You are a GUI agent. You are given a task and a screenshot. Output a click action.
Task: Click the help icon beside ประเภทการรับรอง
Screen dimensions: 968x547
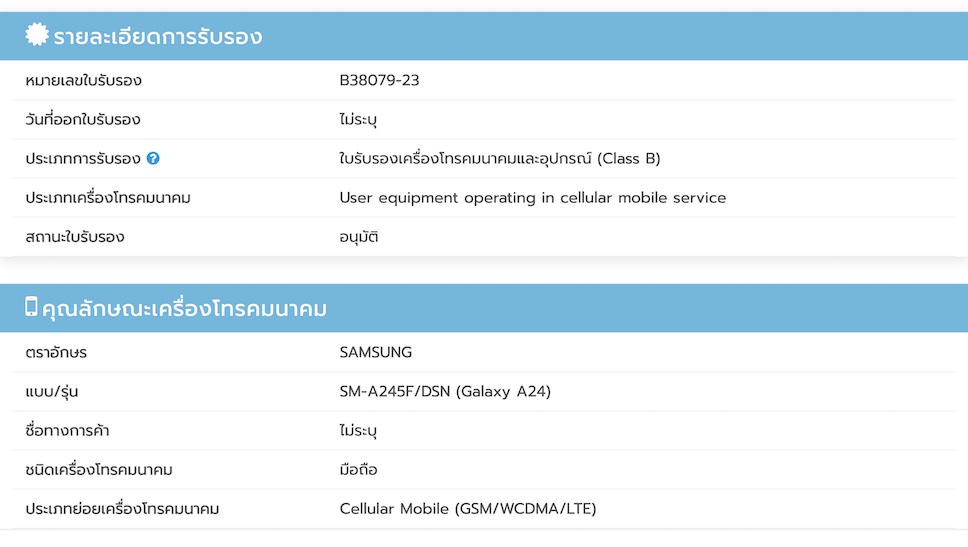[153, 158]
